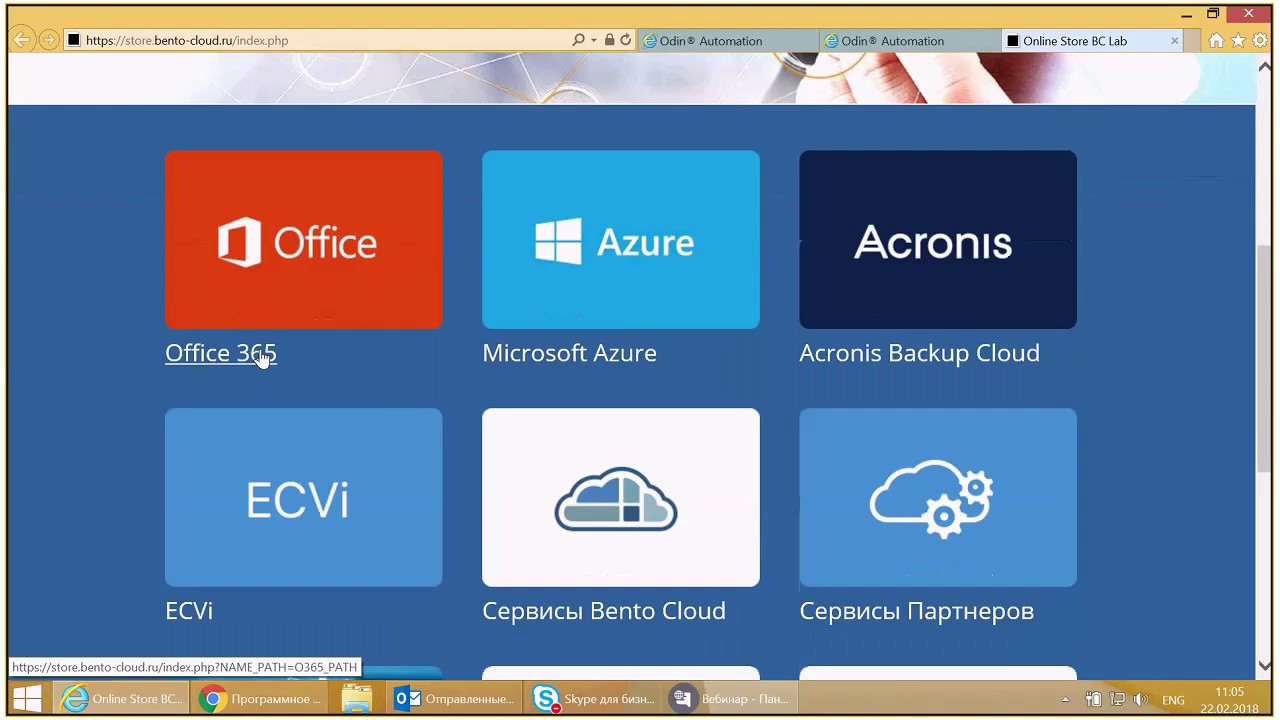The image size is (1280, 720).
Task: Open File Explorer from taskbar
Action: (356, 699)
